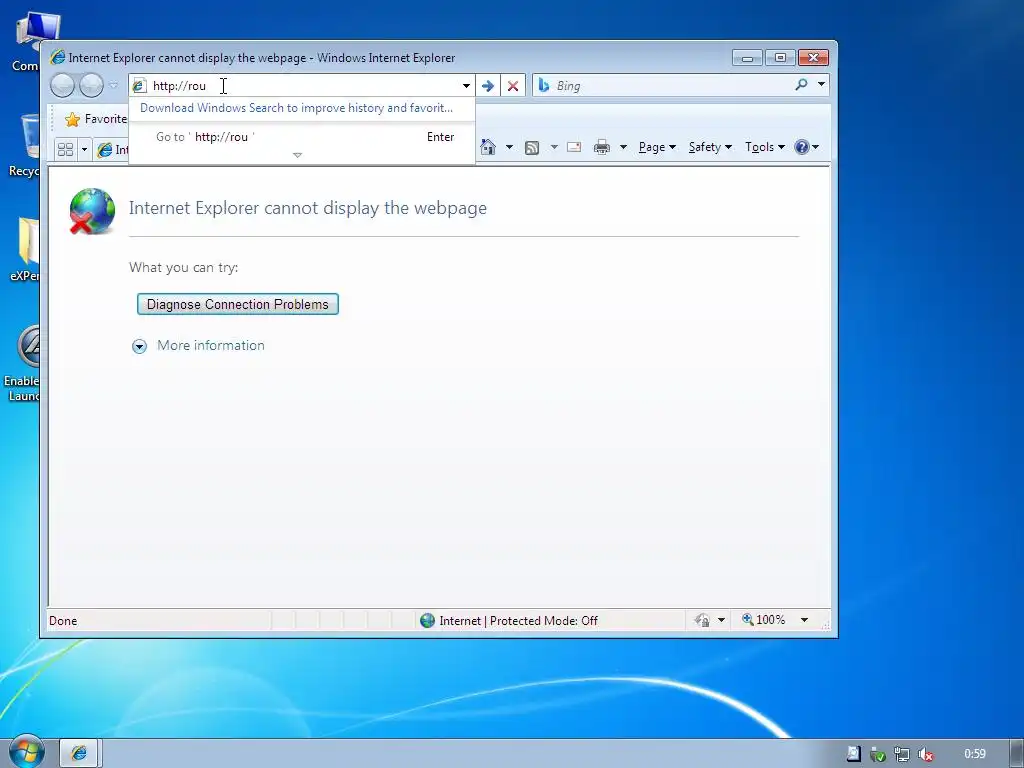Click the red Stop loading button

click(x=513, y=86)
